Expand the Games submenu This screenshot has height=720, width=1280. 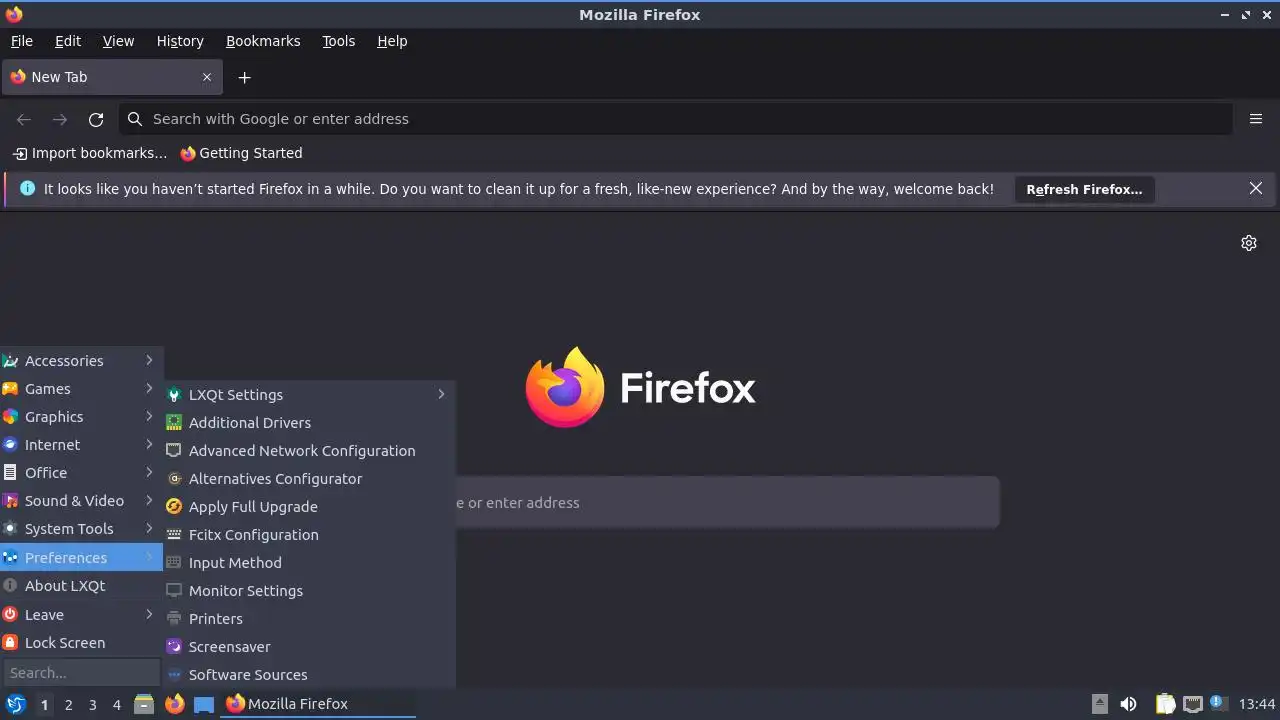pyautogui.click(x=81, y=389)
